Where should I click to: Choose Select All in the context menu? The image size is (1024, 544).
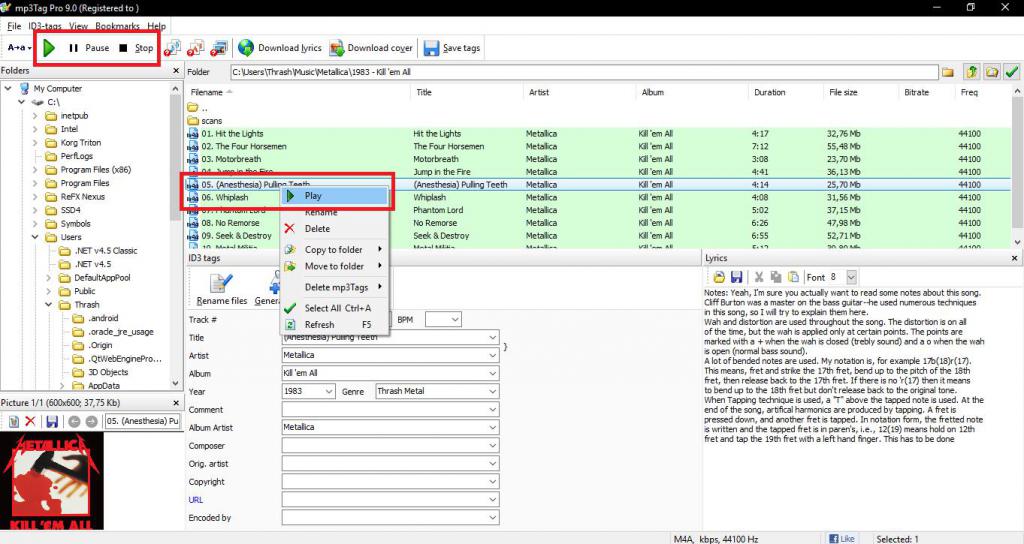coord(335,308)
